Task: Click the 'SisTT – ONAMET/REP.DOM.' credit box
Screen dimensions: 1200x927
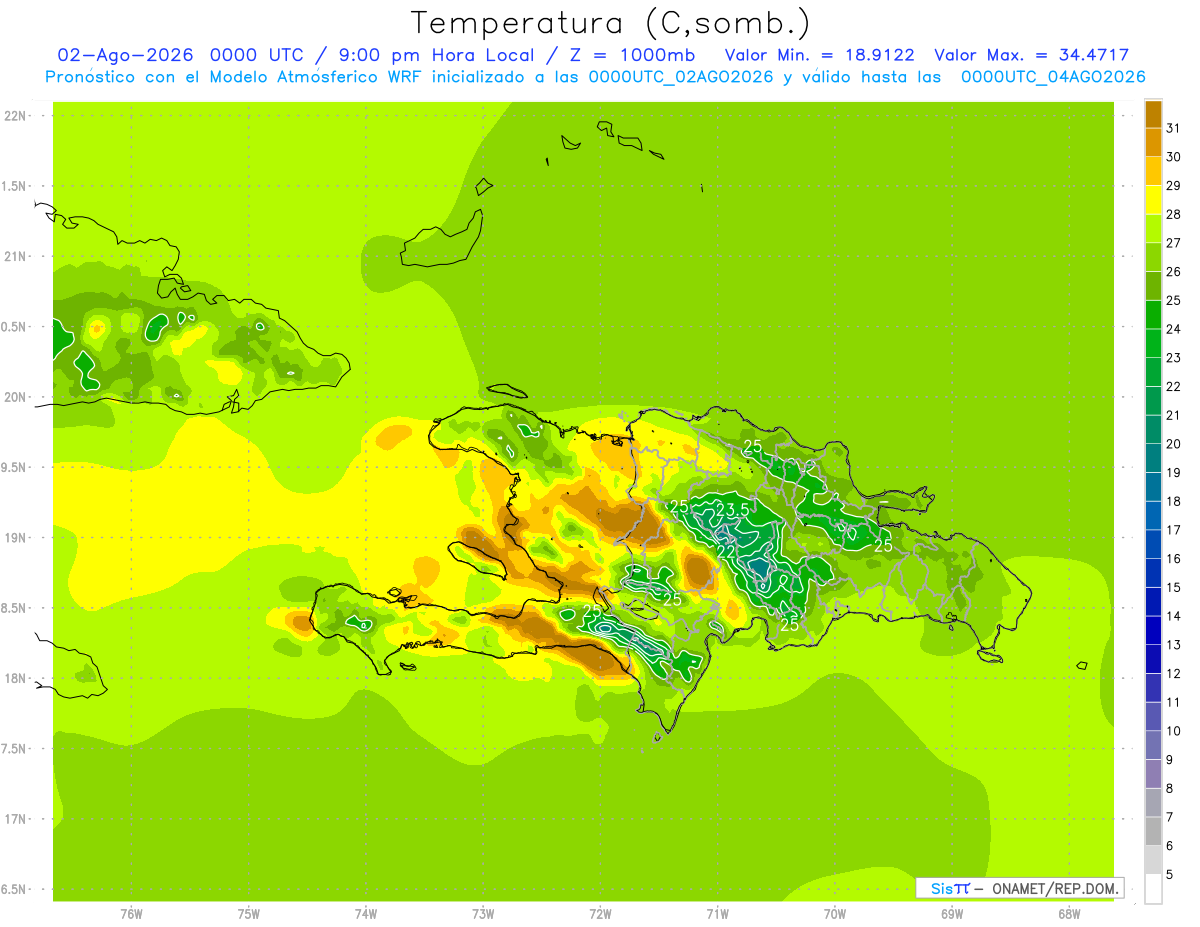Action: coord(1019,888)
